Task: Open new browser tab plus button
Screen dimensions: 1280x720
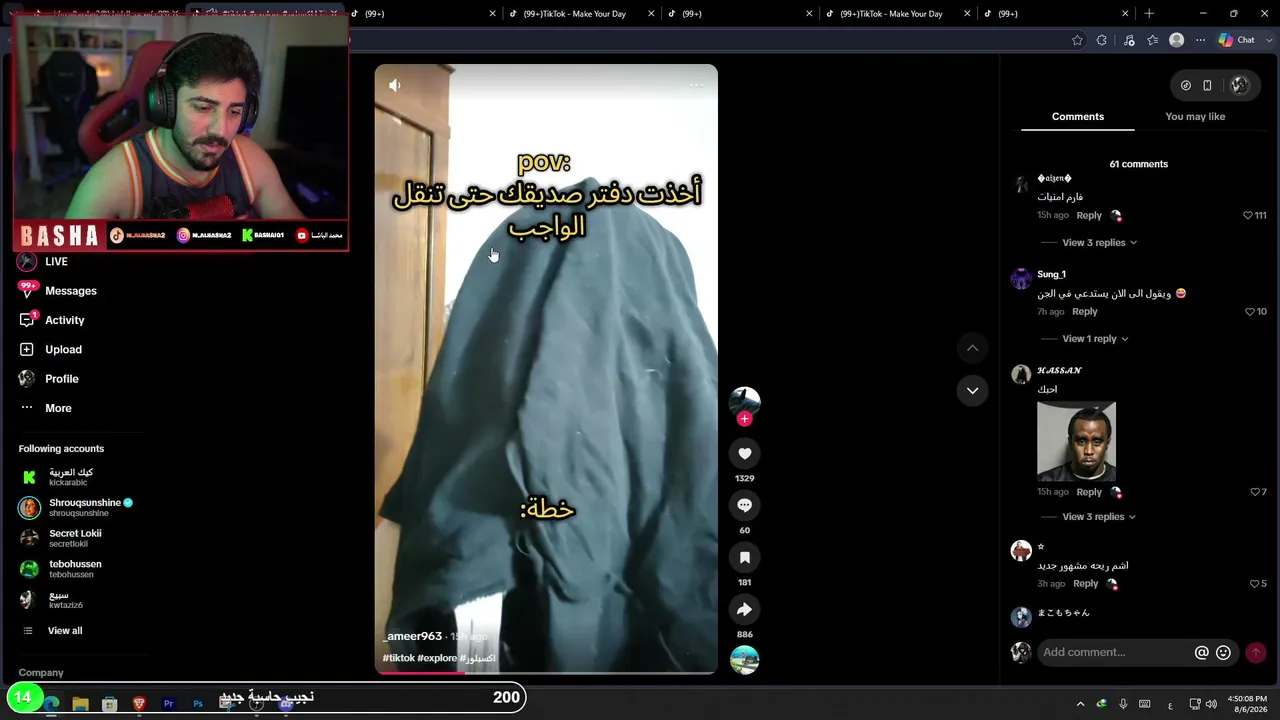Action: [1149, 13]
